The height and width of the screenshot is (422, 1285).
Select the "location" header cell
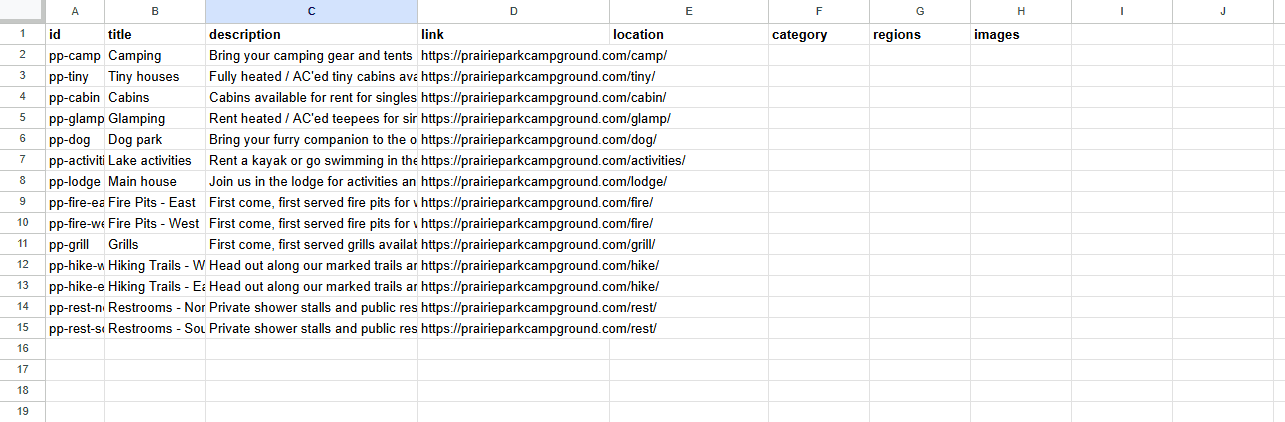point(688,35)
